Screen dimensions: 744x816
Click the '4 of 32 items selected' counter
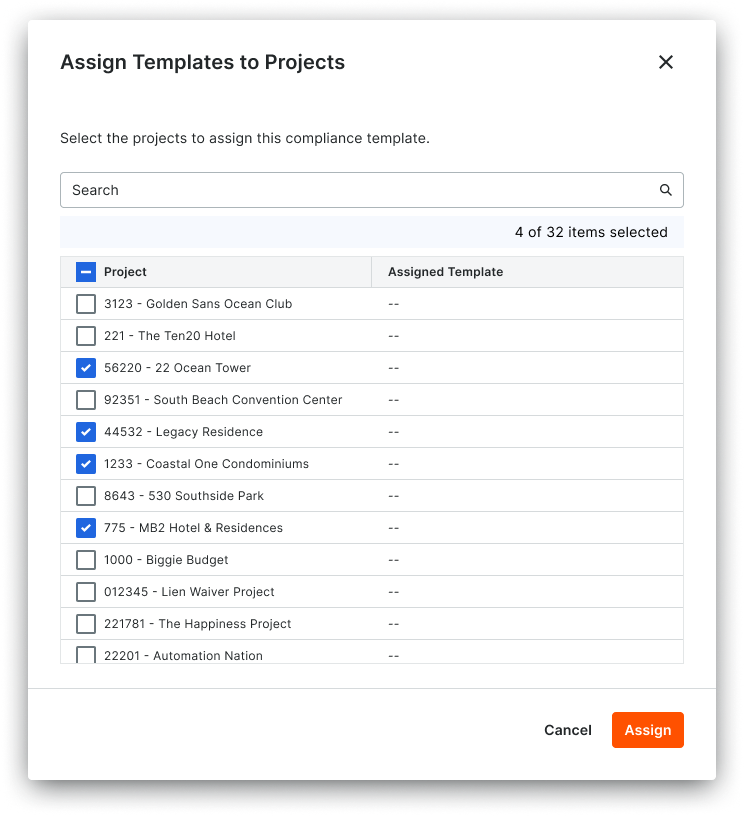(591, 232)
